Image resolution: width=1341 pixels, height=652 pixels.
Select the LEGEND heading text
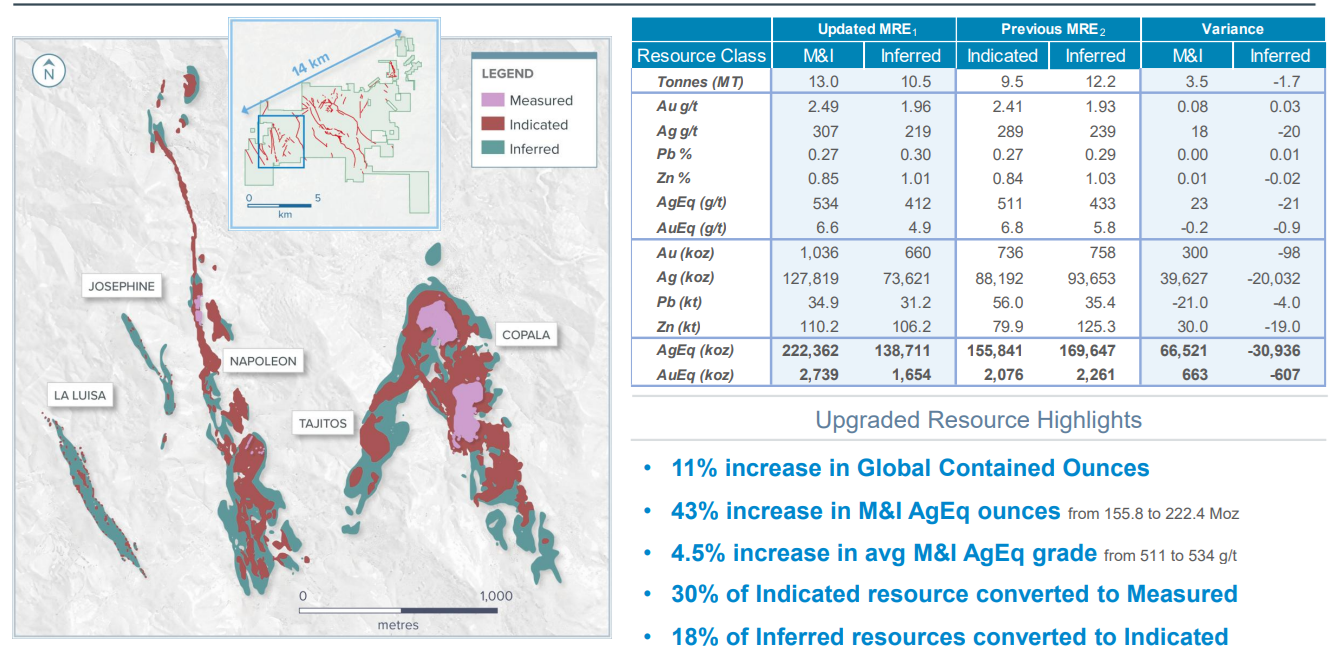tap(507, 73)
